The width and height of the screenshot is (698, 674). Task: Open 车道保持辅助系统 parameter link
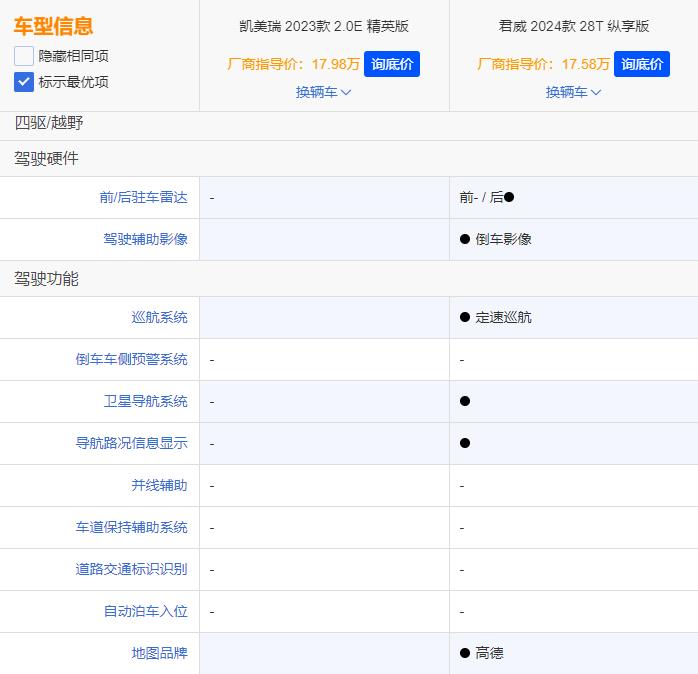pyautogui.click(x=131, y=527)
